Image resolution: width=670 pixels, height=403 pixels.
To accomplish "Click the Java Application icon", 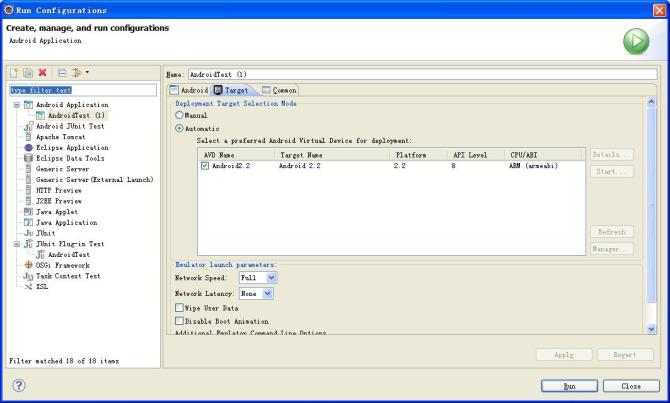I will click(28, 222).
